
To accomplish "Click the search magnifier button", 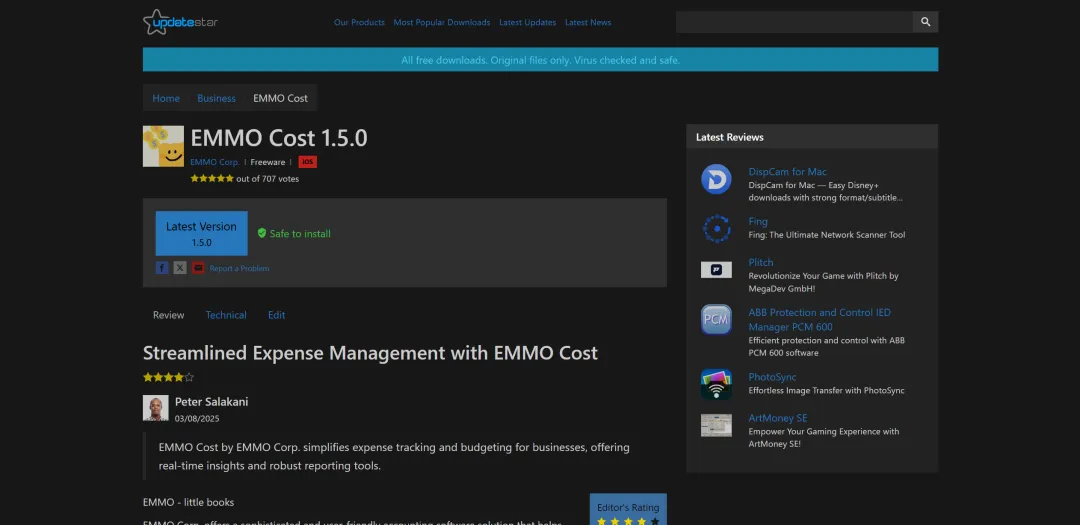I will (x=926, y=22).
